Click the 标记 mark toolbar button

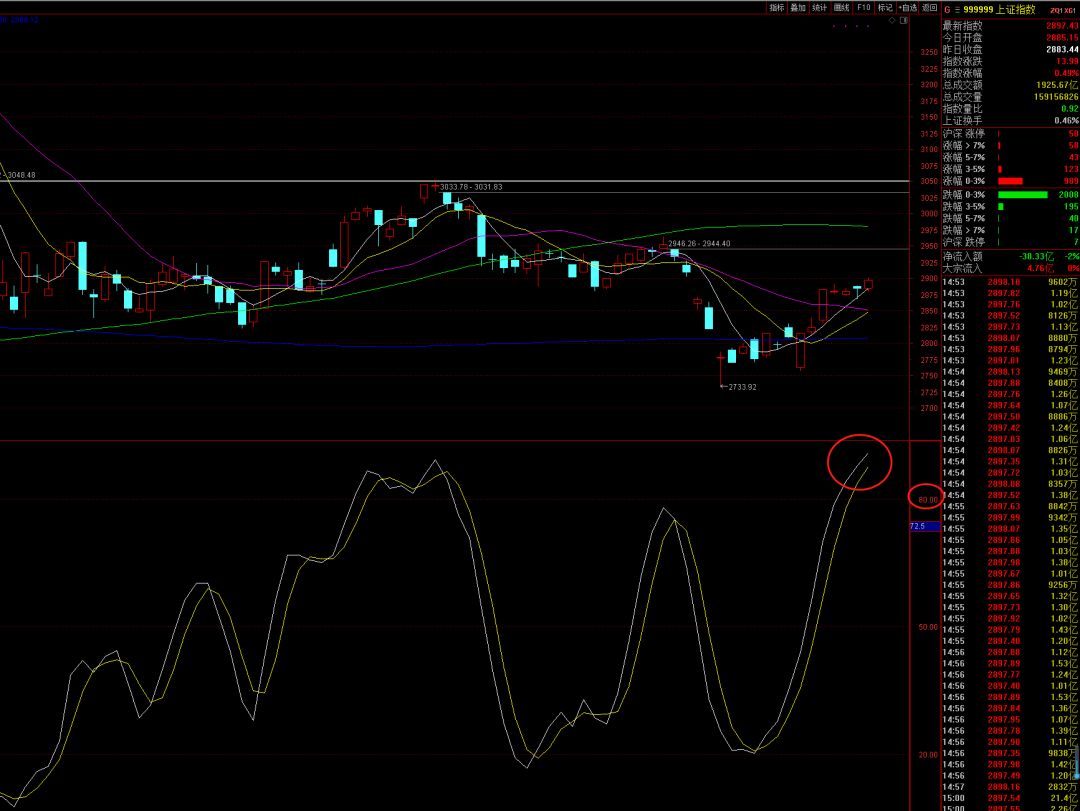(x=885, y=8)
